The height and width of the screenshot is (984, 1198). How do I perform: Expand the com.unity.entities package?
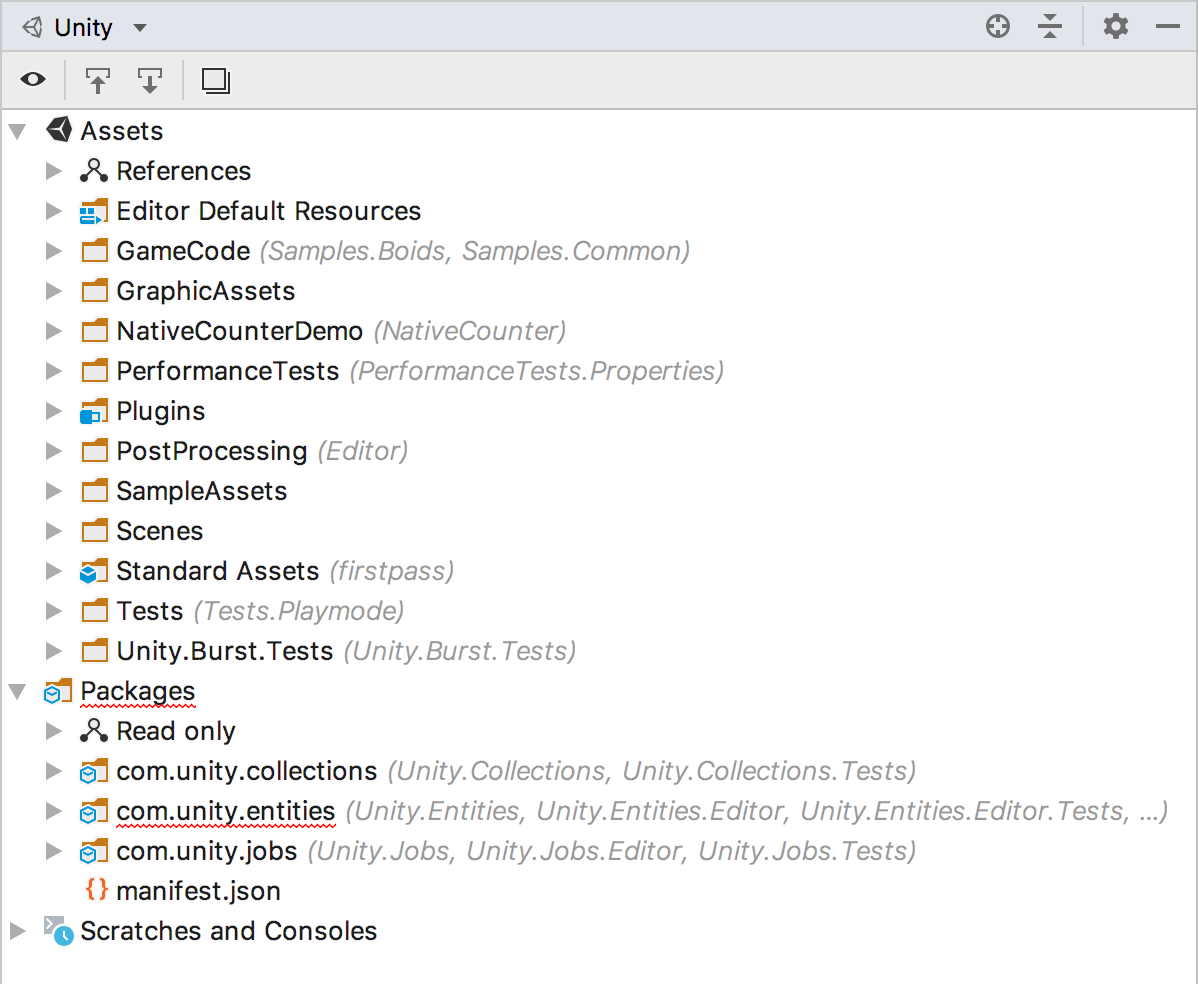click(x=53, y=811)
